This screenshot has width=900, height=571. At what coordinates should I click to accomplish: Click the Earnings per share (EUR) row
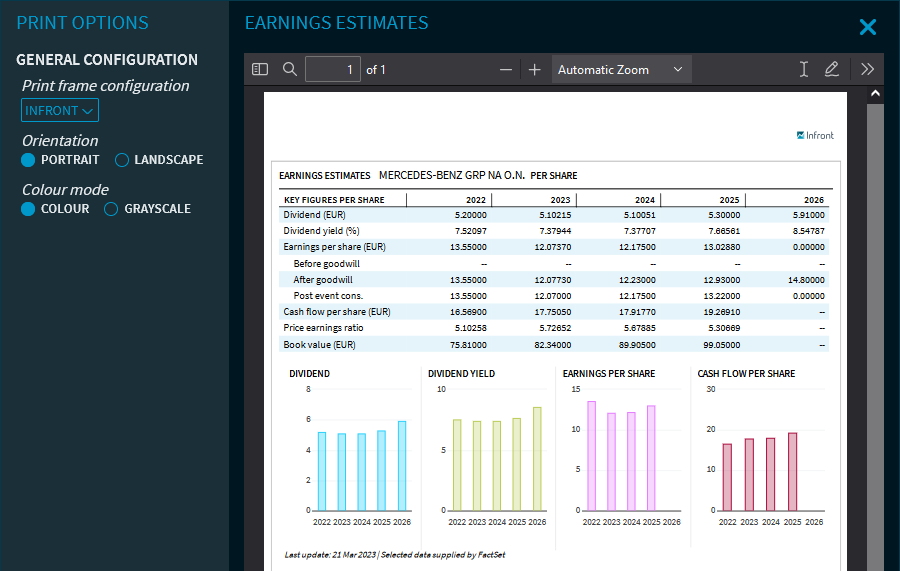(335, 247)
